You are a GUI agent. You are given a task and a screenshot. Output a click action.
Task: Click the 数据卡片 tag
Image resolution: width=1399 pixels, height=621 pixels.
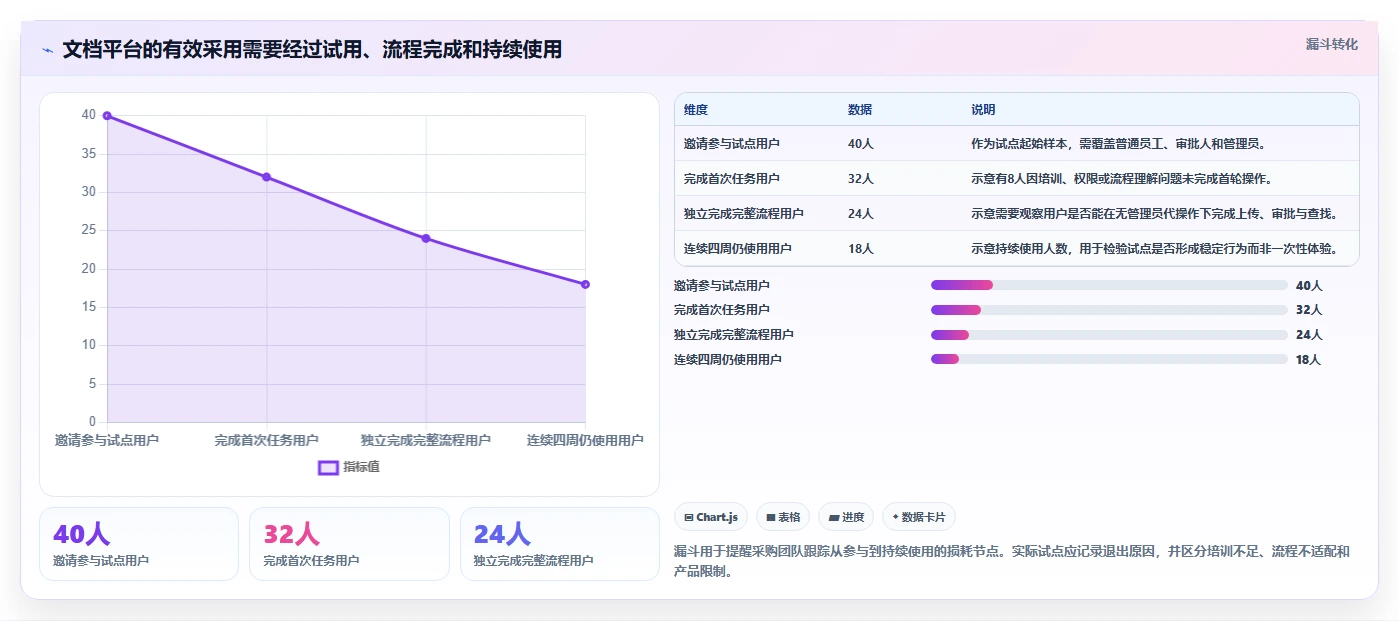coord(919,517)
